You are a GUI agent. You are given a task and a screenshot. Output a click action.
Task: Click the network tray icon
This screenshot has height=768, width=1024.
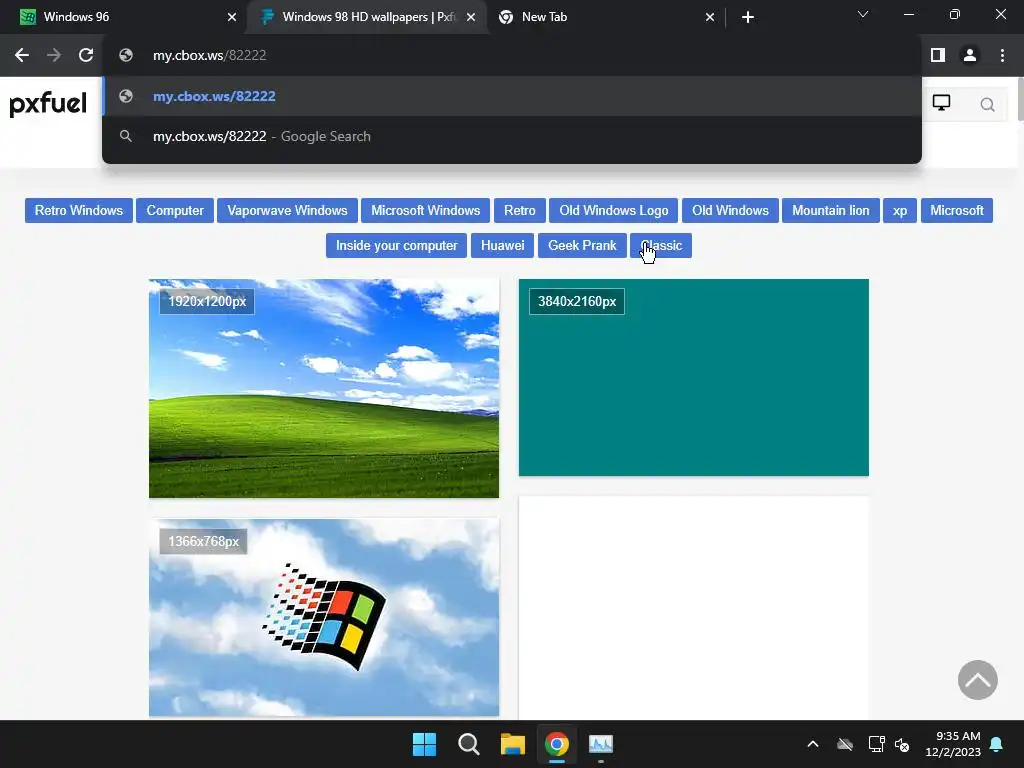pyautogui.click(x=876, y=744)
